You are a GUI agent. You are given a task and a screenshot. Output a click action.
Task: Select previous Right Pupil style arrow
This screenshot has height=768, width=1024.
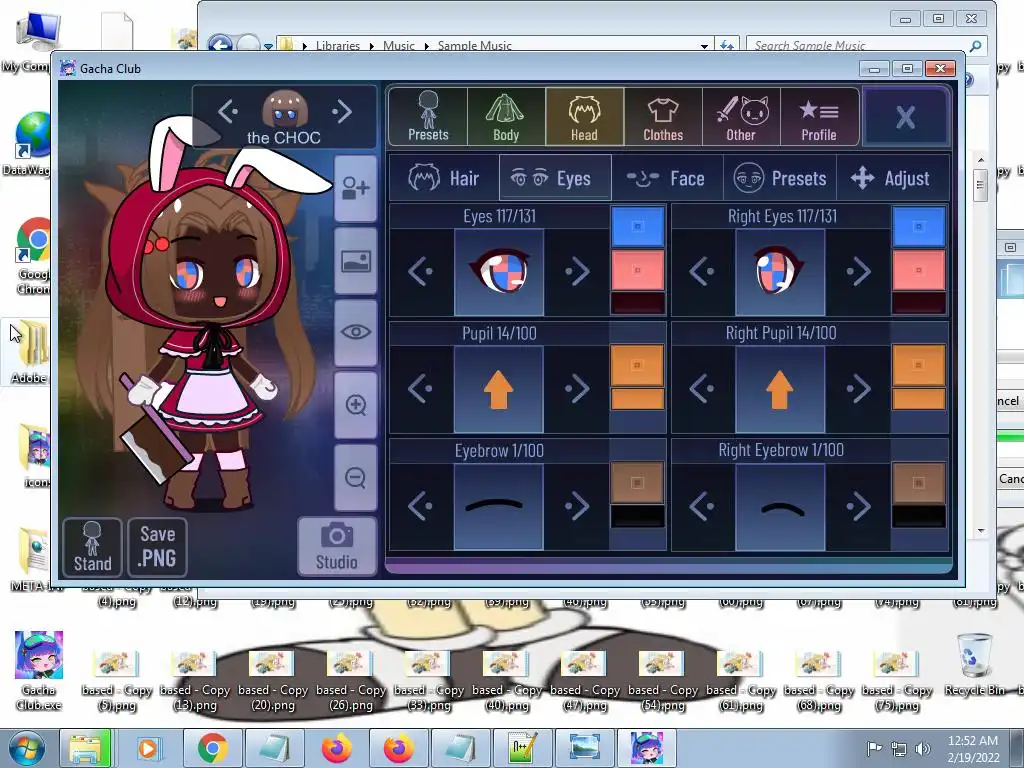(x=702, y=389)
